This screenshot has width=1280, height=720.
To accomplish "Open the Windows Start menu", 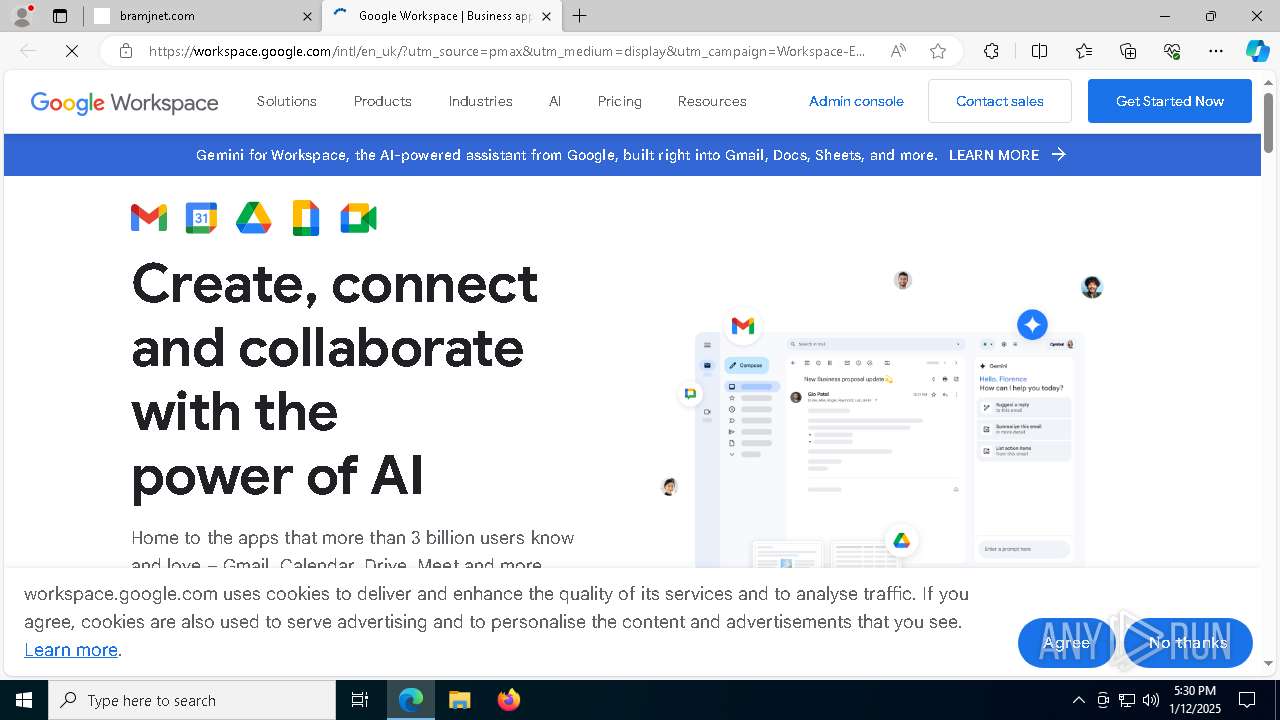I will [x=24, y=700].
